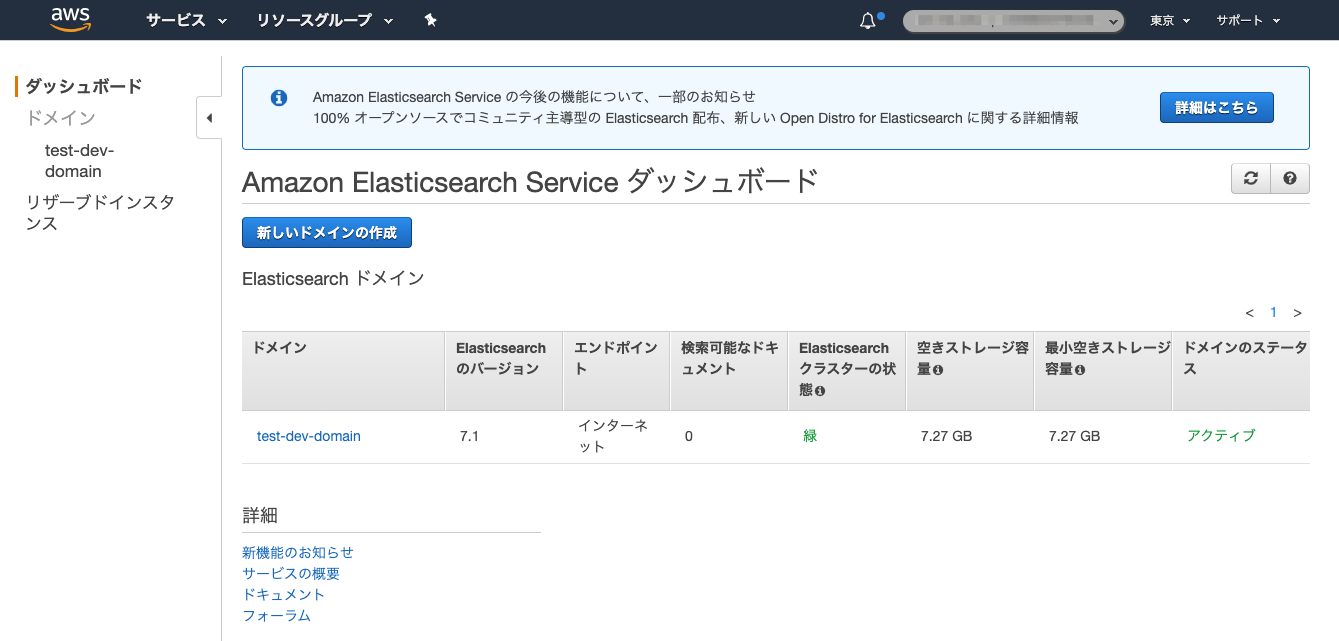Open the notification bell icon

tap(866, 19)
